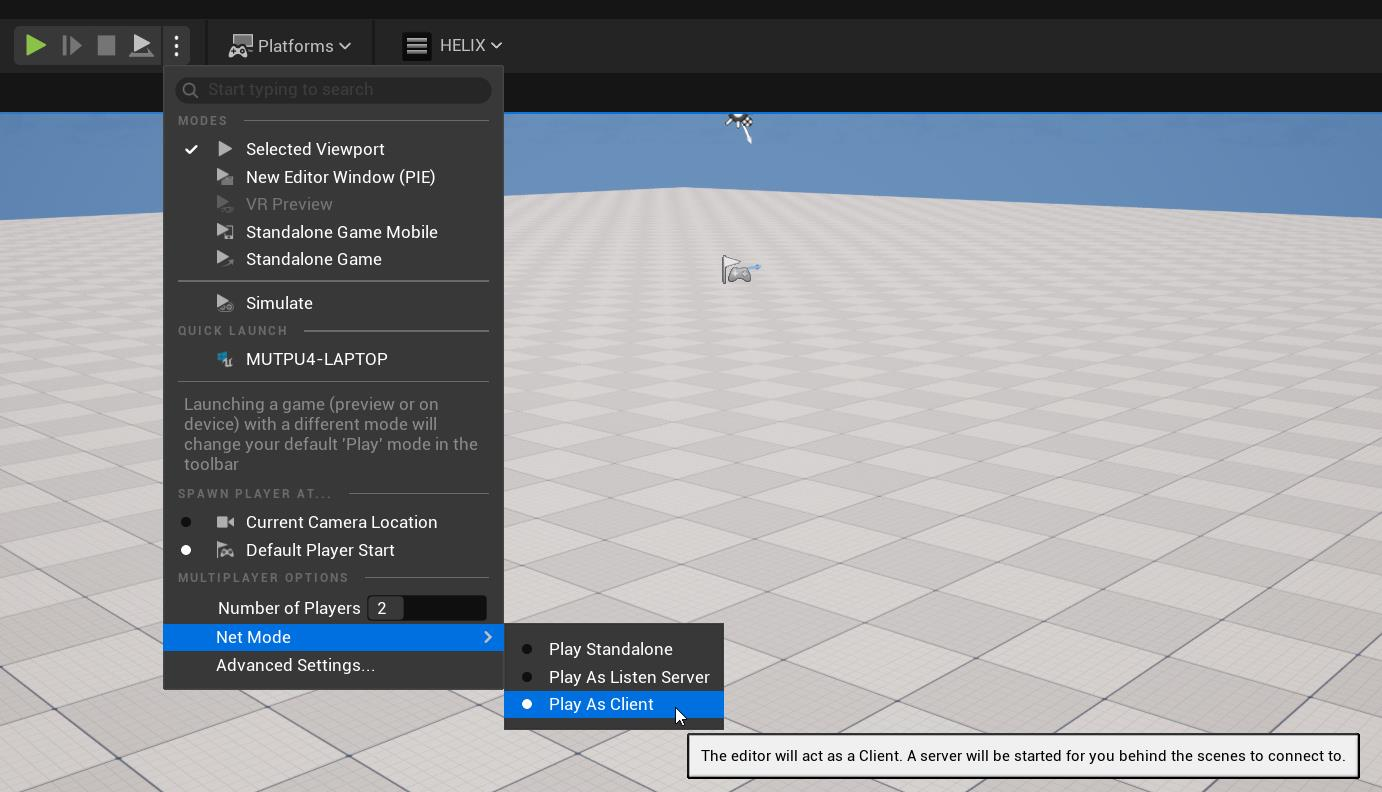Viewport: 1382px width, 792px height.
Task: Launch on MUTPU4-LAPTOP device
Action: 316,359
